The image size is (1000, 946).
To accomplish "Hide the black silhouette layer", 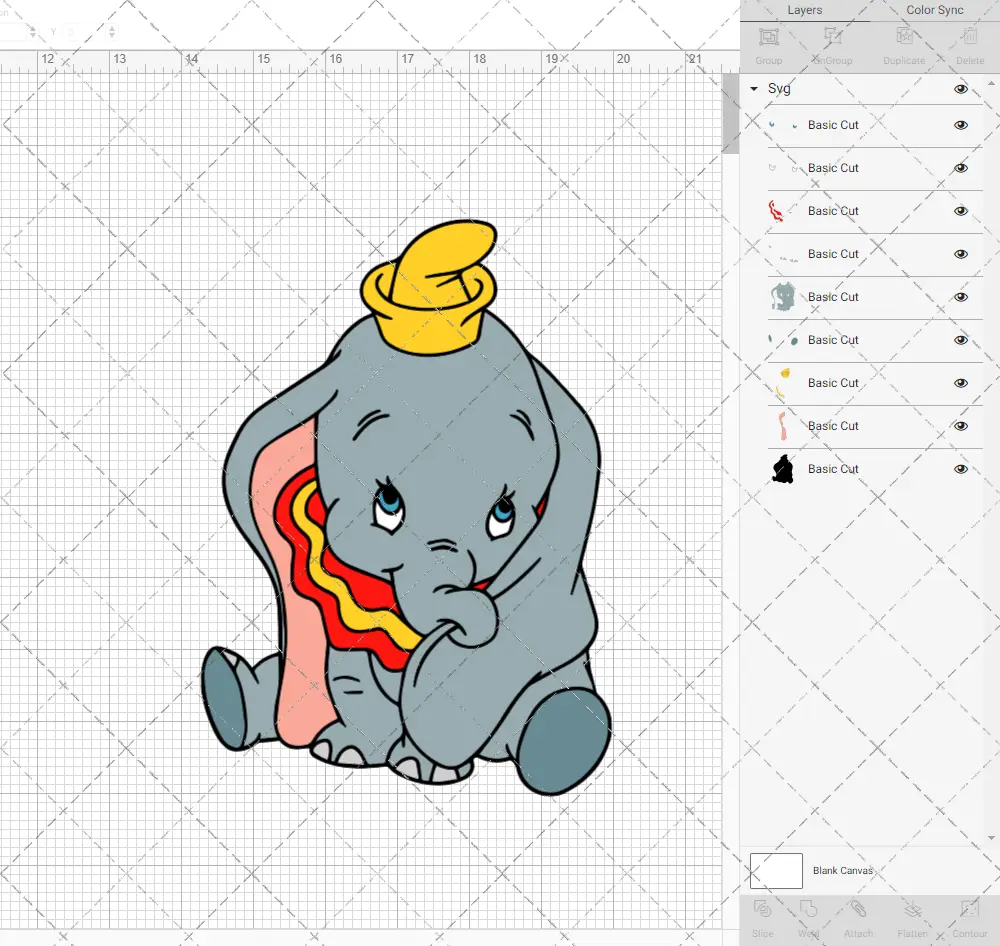I will [960, 469].
